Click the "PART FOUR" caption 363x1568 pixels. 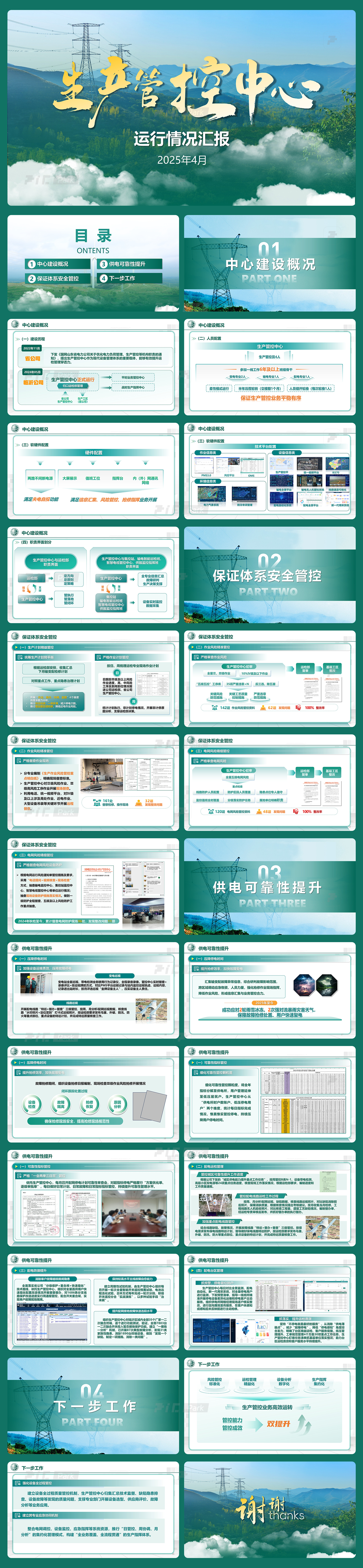pyautogui.click(x=93, y=1422)
